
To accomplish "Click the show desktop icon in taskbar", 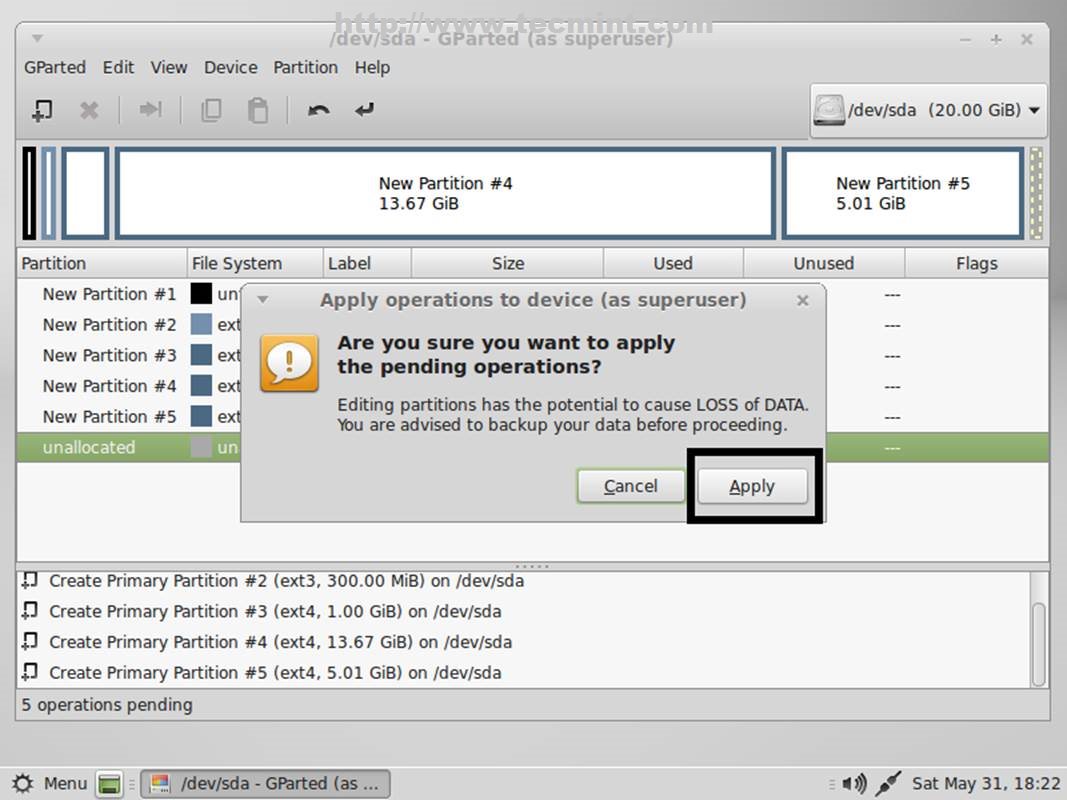I will 109,784.
